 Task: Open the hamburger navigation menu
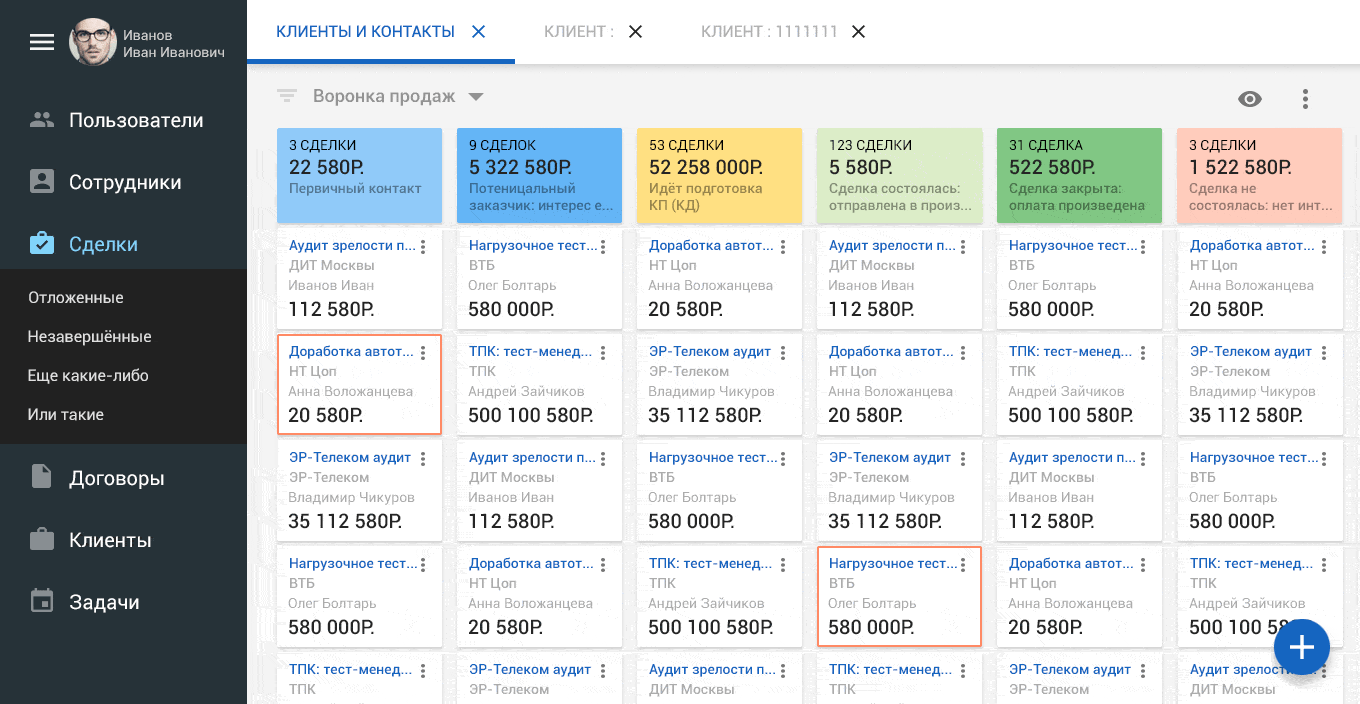pyautogui.click(x=42, y=42)
